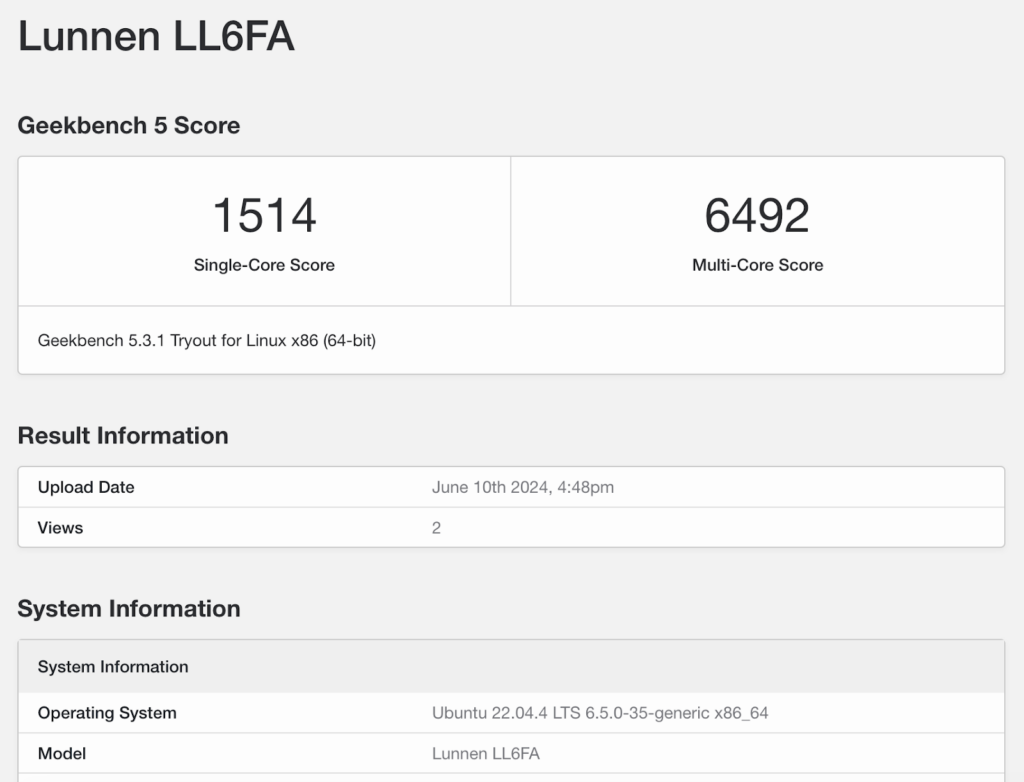Select the Lunnen LL6FA model value
This screenshot has width=1024, height=782.
pyautogui.click(x=486, y=753)
